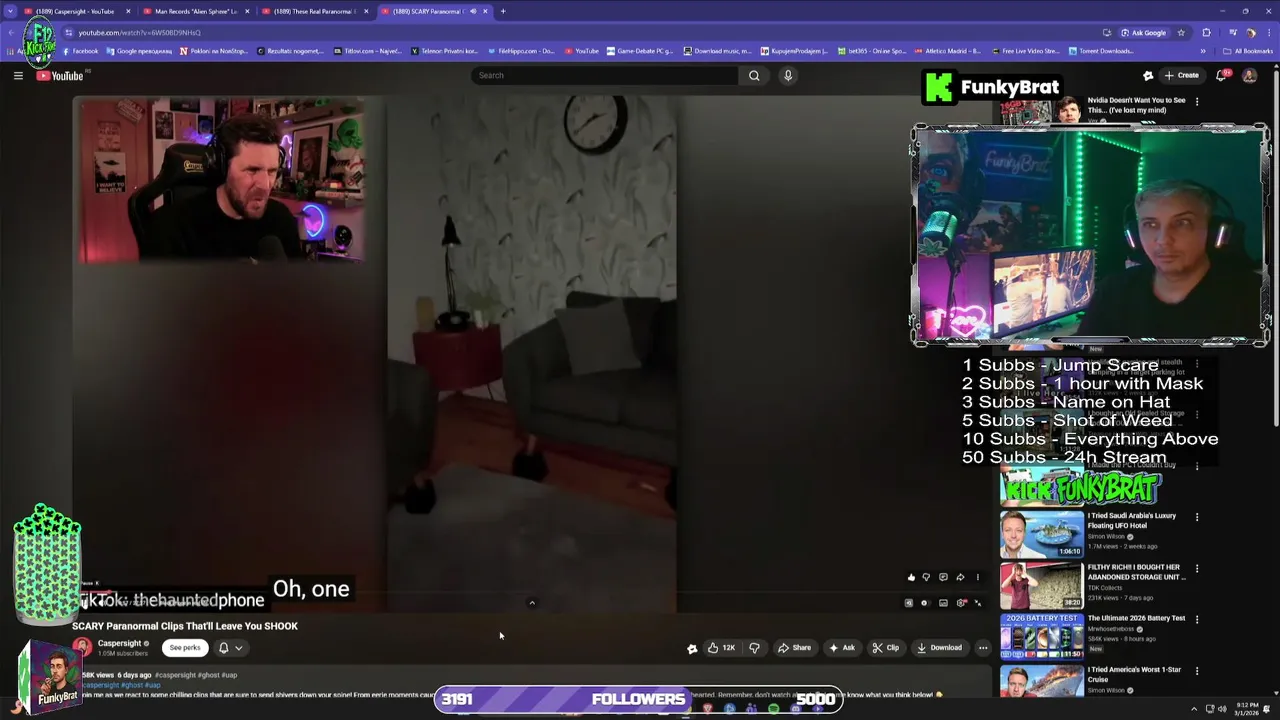The height and width of the screenshot is (720, 1280).
Task: Click the Ask AI button
Action: (x=841, y=648)
